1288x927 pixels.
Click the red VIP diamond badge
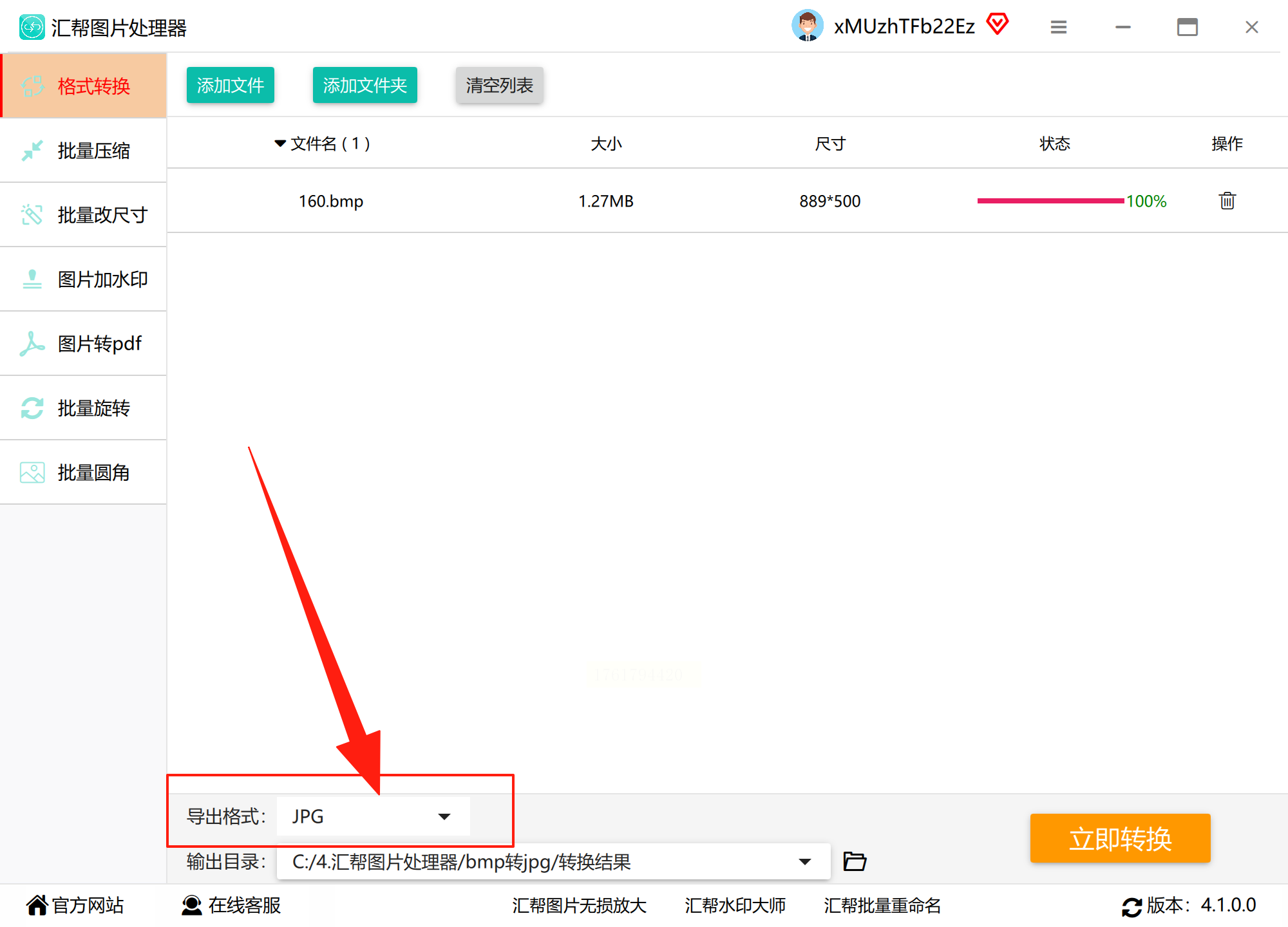998,25
